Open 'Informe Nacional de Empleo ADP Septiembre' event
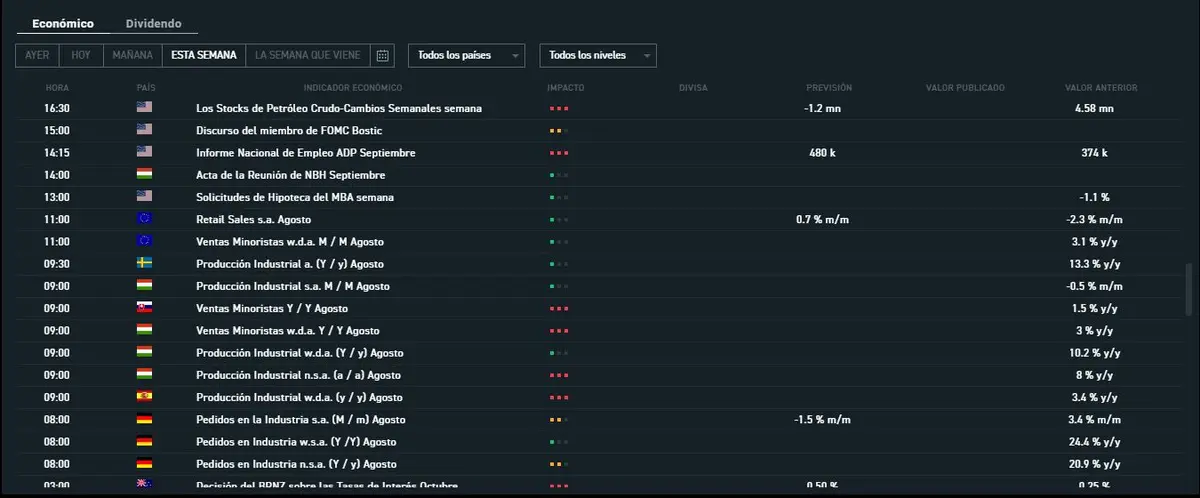 pyautogui.click(x=305, y=153)
